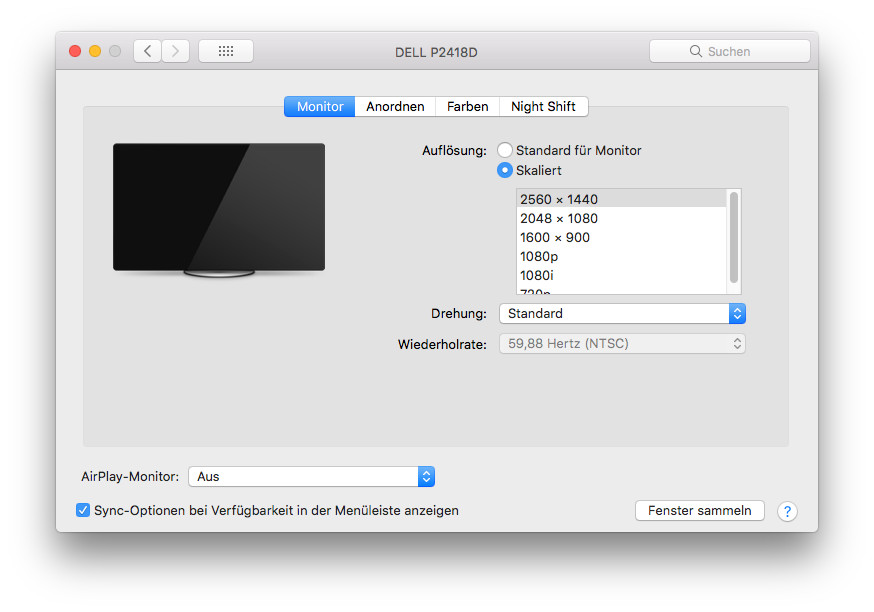This screenshot has height=612, width=874.
Task: Select the 'Skaliert' radio option
Action: [x=505, y=170]
